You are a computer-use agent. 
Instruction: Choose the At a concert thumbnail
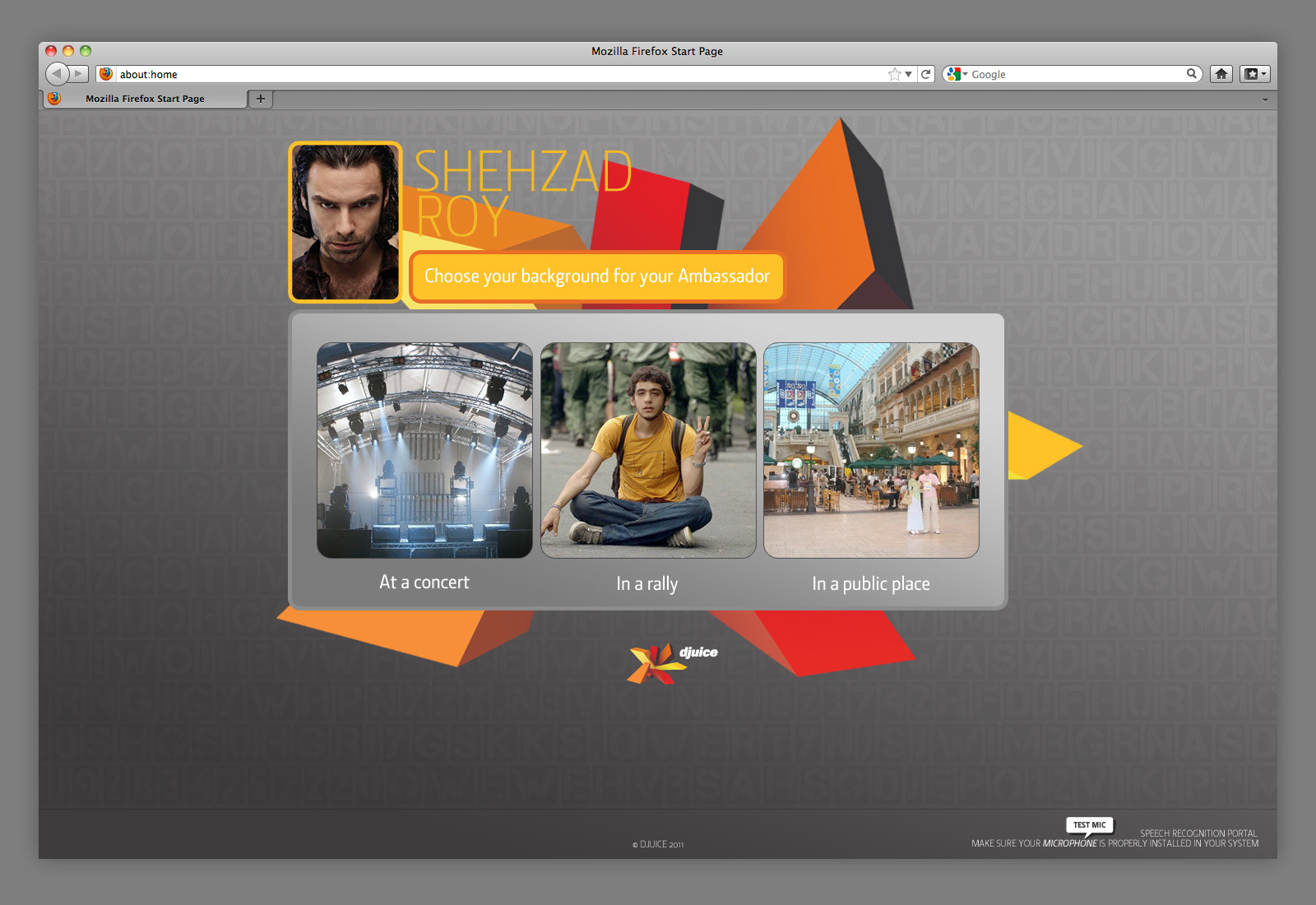coord(424,450)
